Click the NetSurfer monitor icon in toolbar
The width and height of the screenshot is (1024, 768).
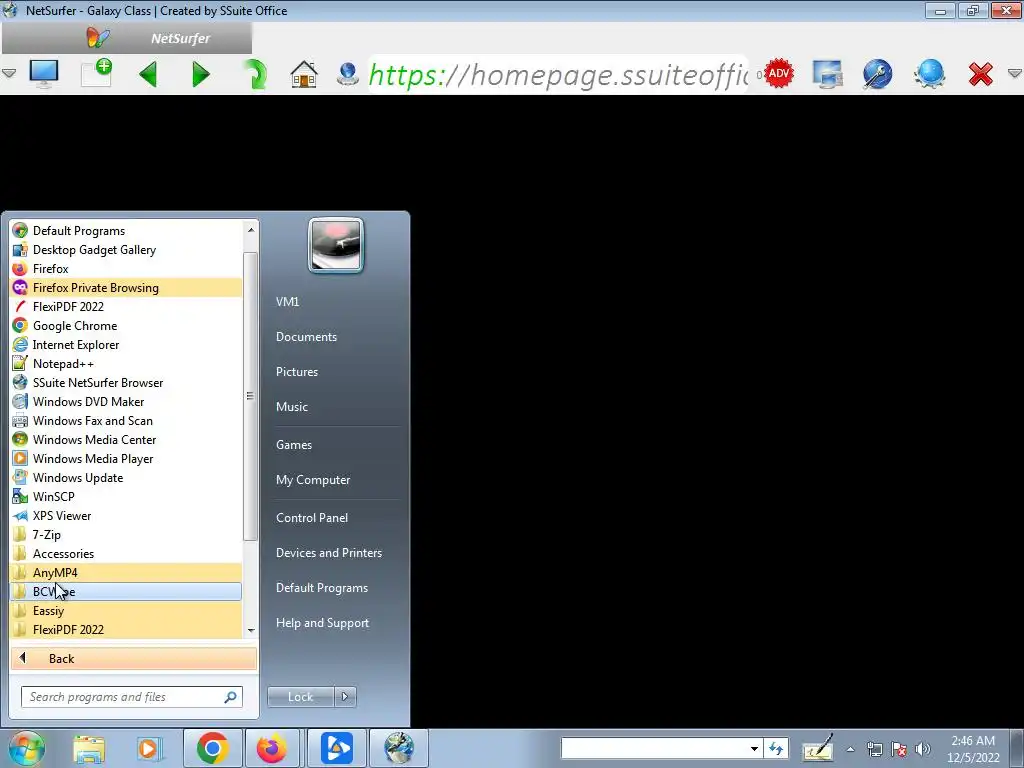tap(44, 74)
